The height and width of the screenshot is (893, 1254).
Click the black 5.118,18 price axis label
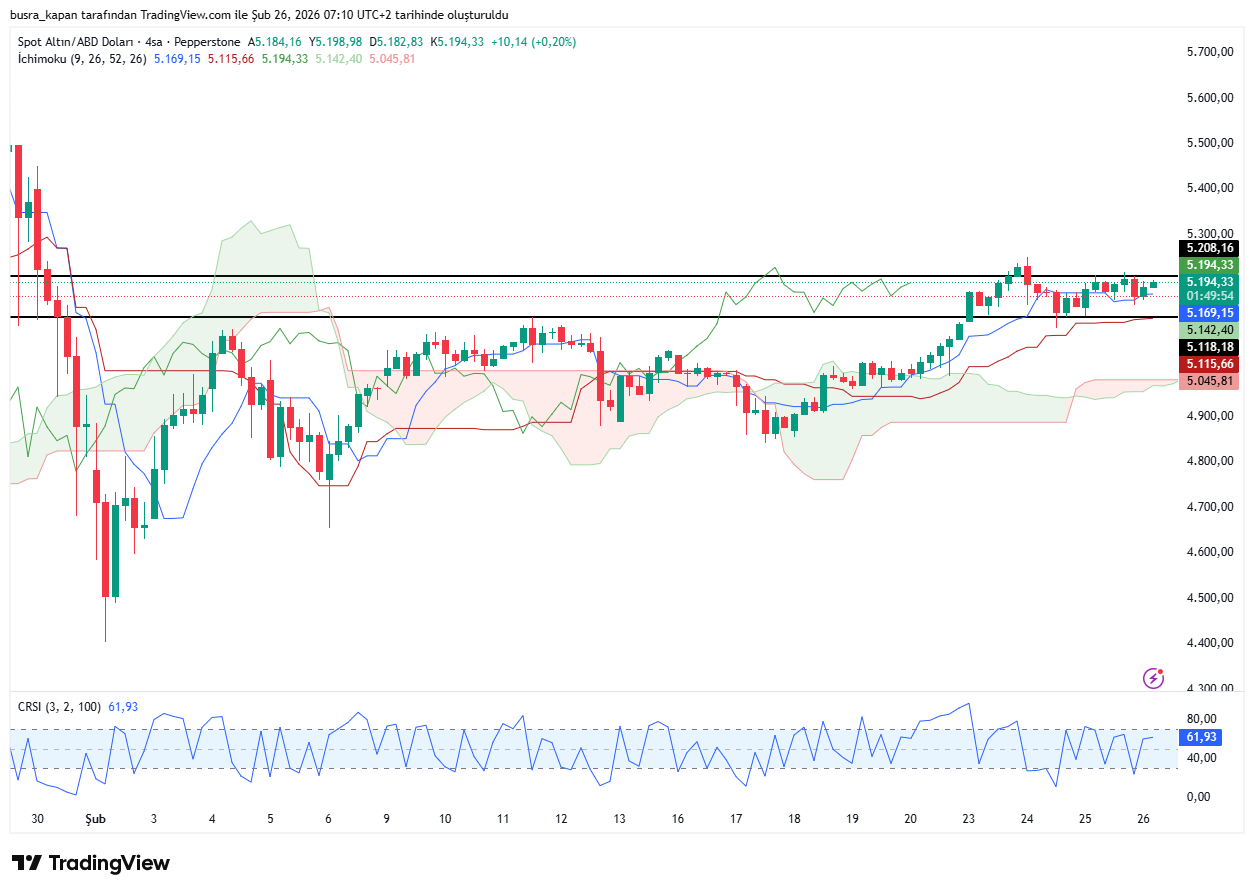1210,346
